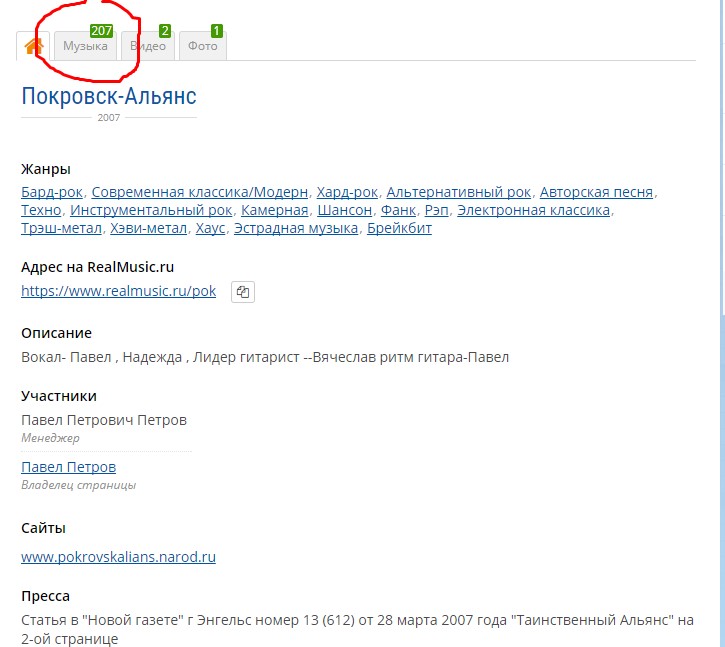Open the Авторская песня genre

(596, 192)
